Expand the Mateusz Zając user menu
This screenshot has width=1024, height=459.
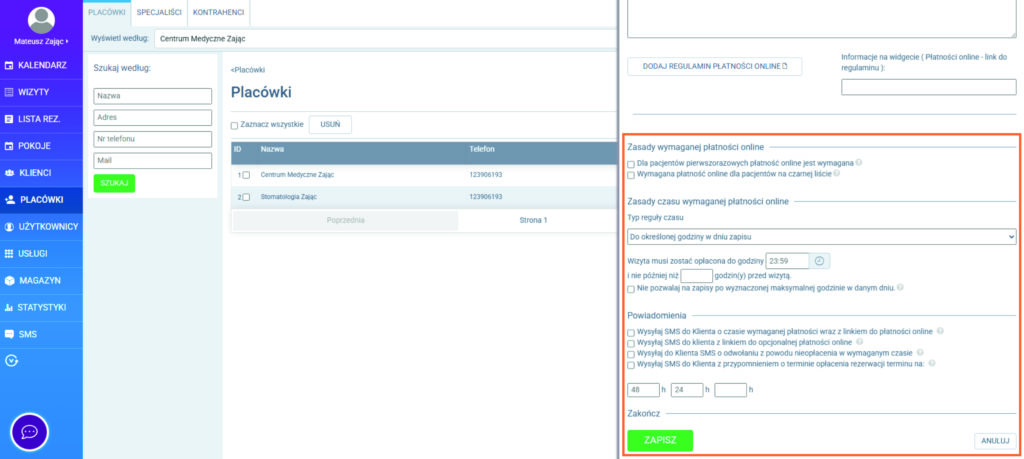[x=41, y=42]
